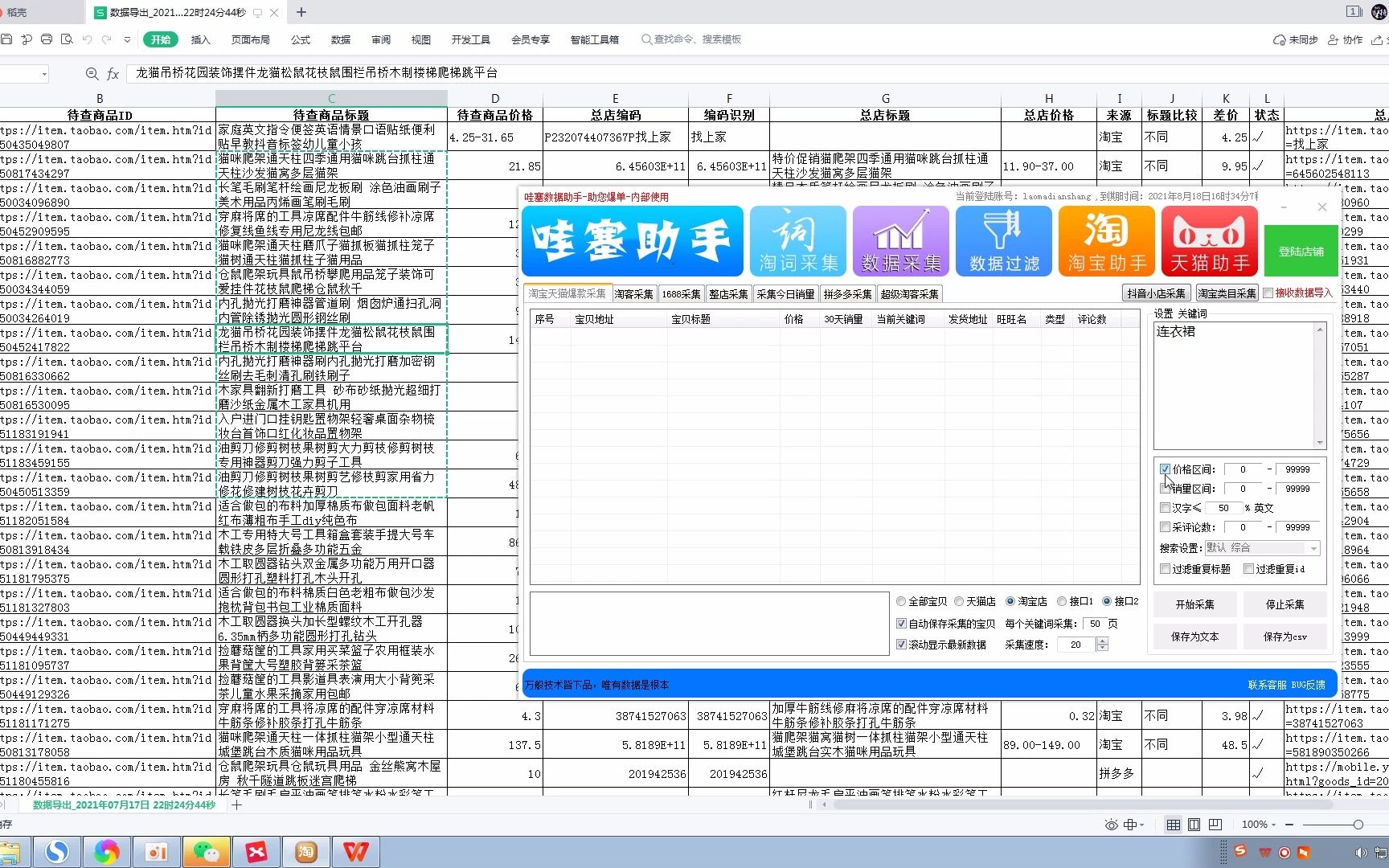
Task: Click the keyword text area containing 连衣裙
Action: point(1234,385)
